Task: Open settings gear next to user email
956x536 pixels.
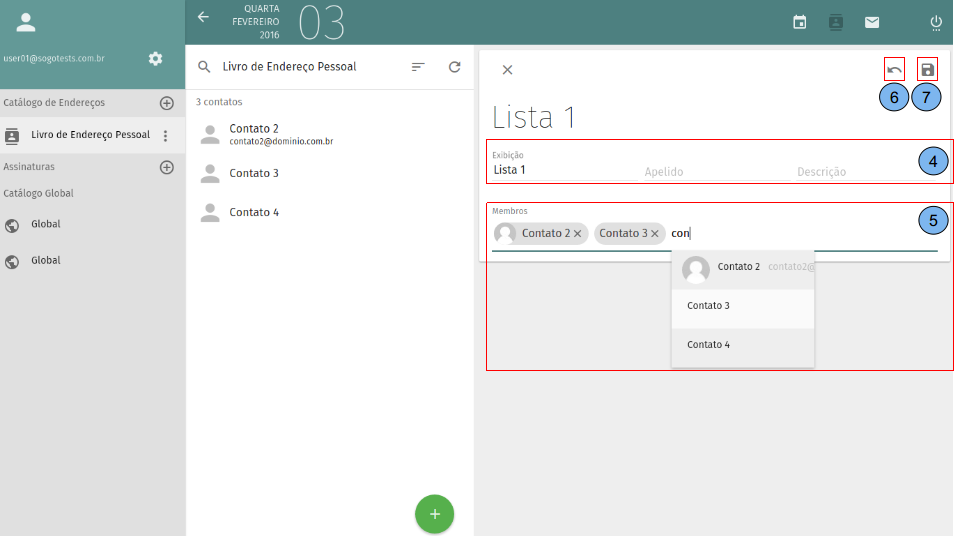Action: [x=155, y=59]
